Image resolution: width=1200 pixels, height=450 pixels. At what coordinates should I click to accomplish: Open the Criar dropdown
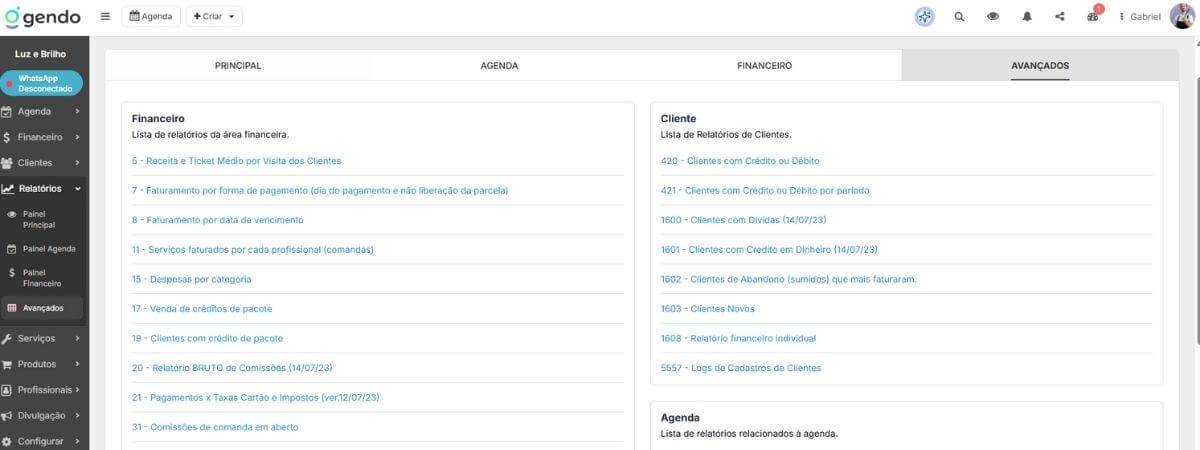214,17
